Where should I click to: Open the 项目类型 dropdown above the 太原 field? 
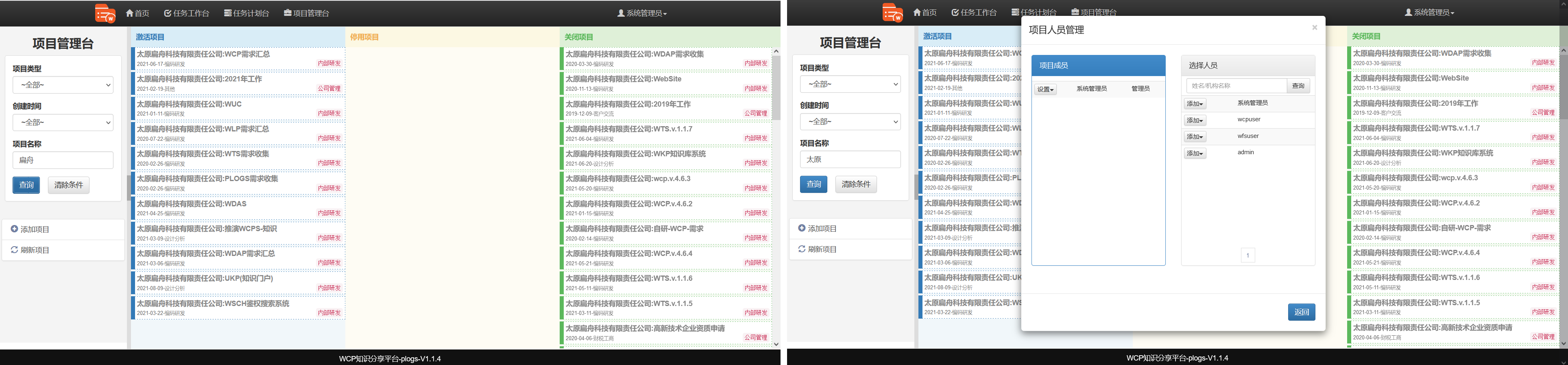851,84
